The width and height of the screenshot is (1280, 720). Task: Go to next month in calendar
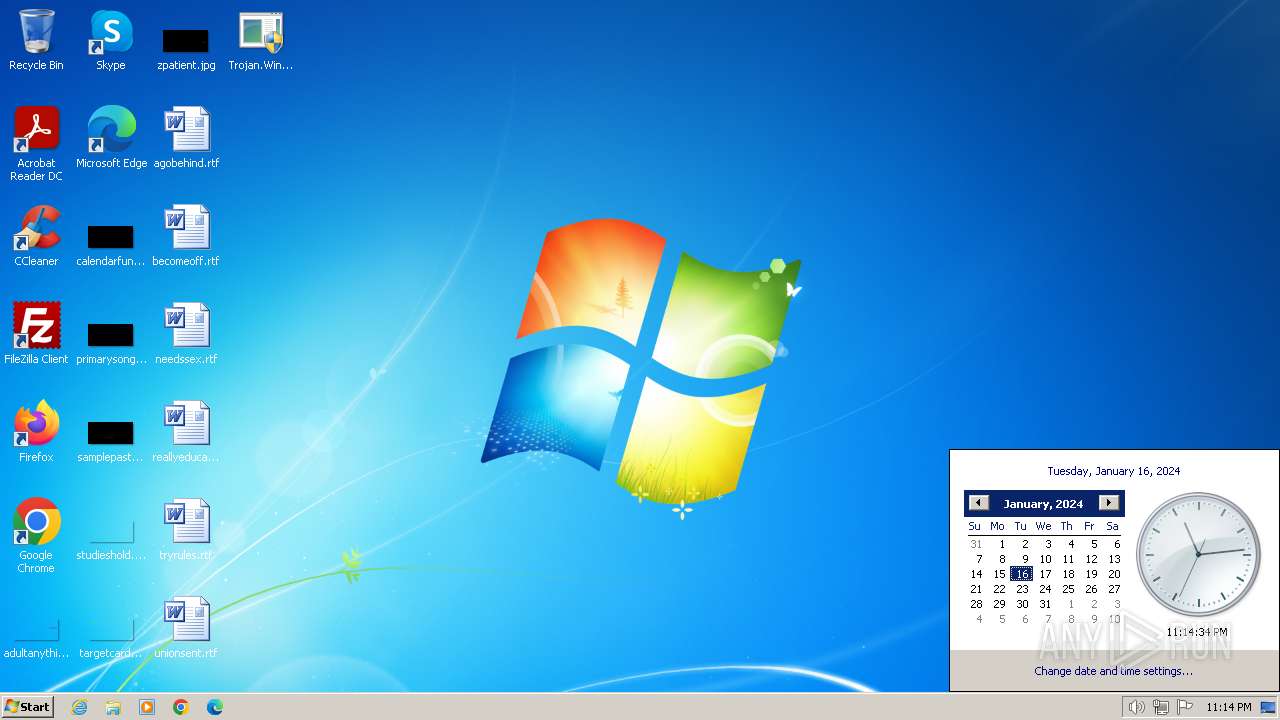point(1109,503)
